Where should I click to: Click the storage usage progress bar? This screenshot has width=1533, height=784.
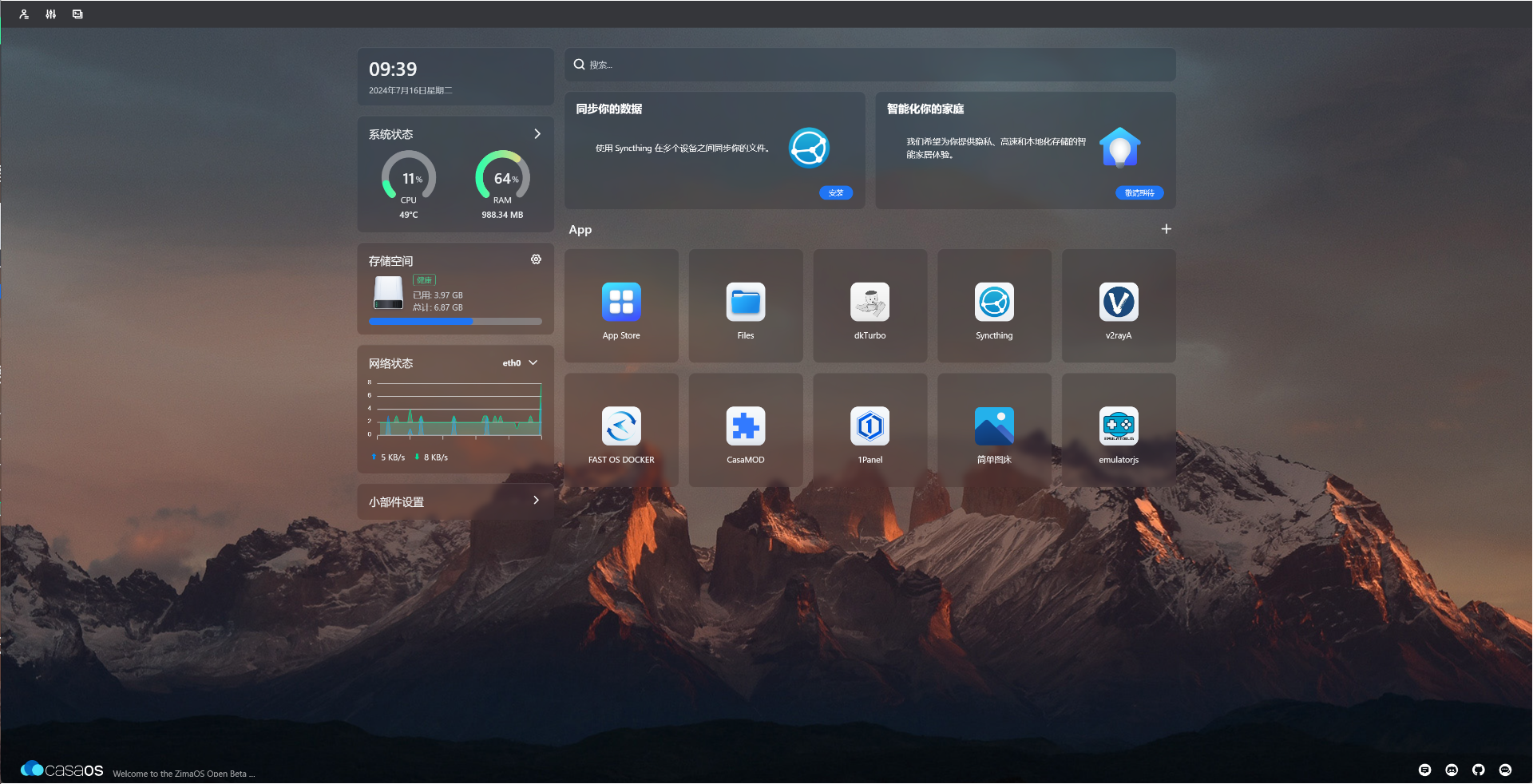[455, 321]
